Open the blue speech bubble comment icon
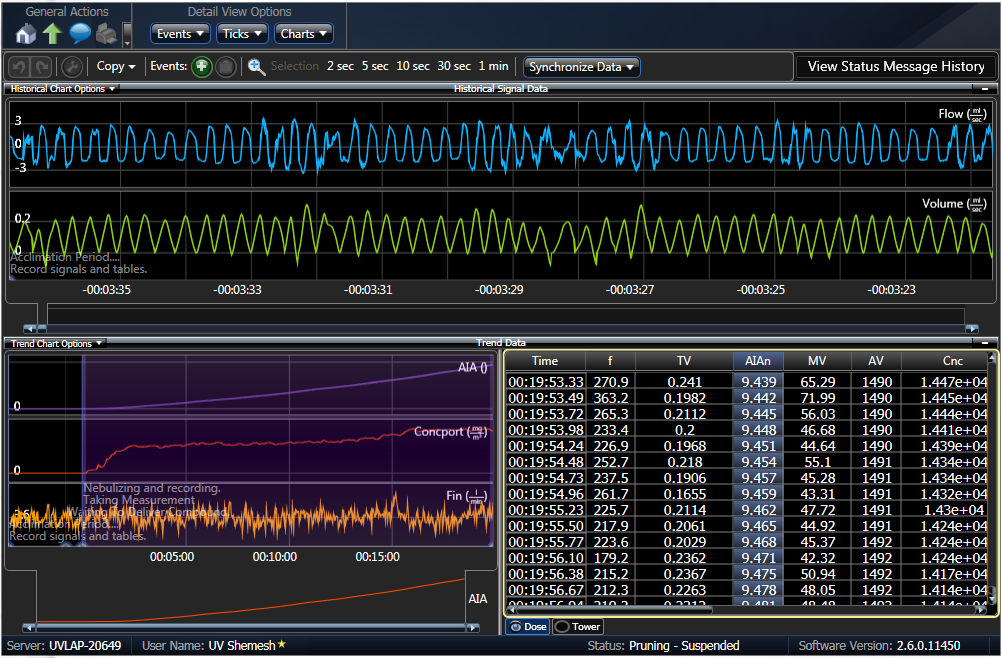 pyautogui.click(x=79, y=33)
